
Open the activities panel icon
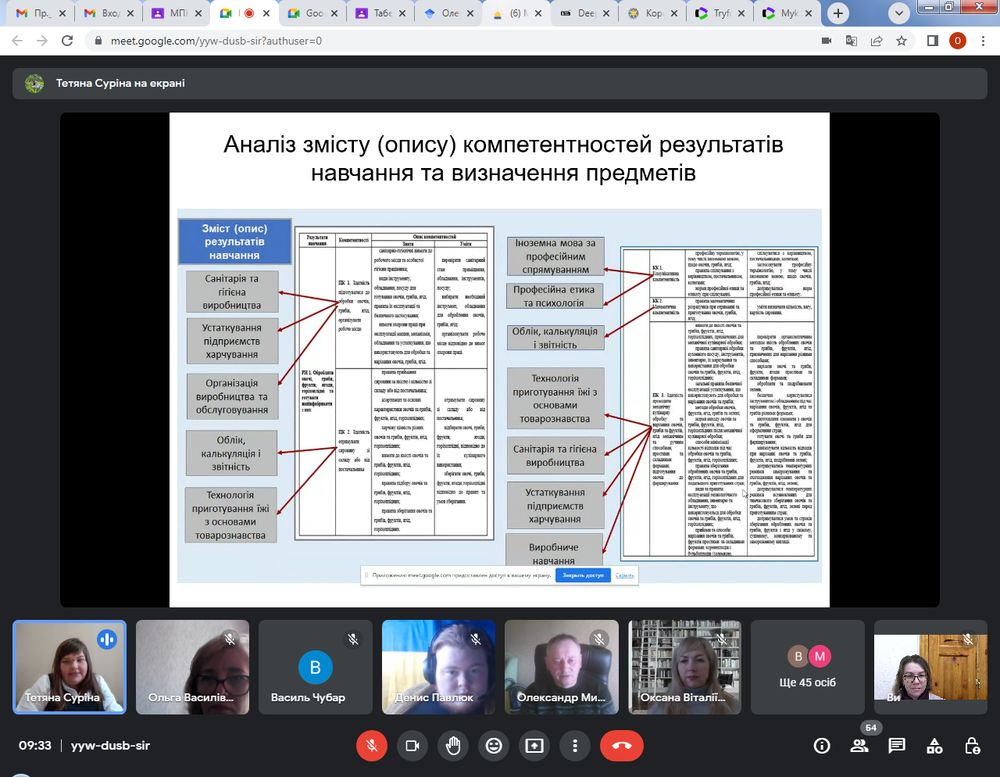point(935,746)
